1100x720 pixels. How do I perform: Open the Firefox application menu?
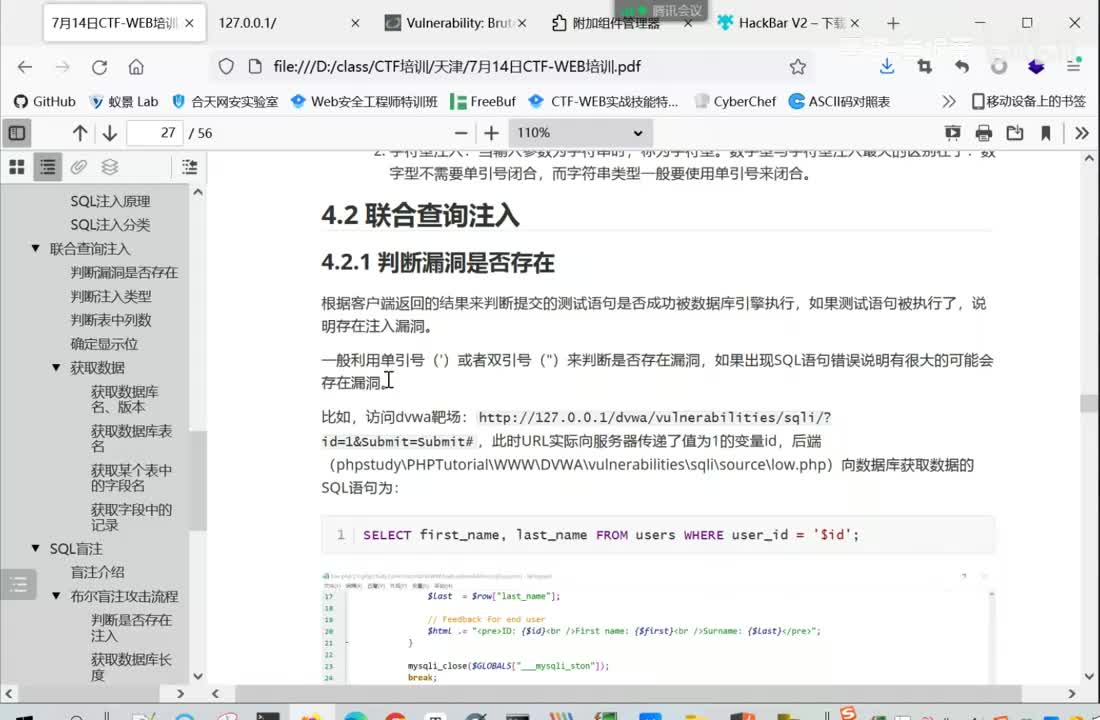tap(1073, 67)
